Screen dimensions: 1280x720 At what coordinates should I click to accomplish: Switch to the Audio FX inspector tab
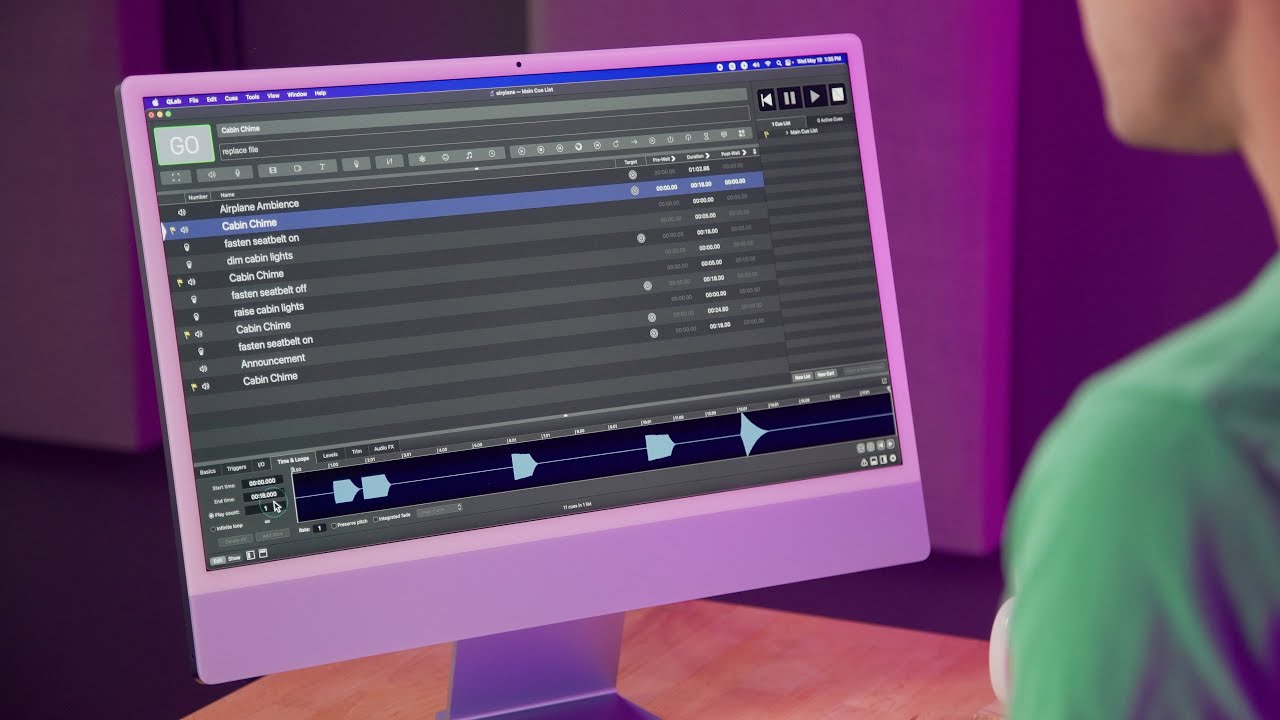(384, 448)
